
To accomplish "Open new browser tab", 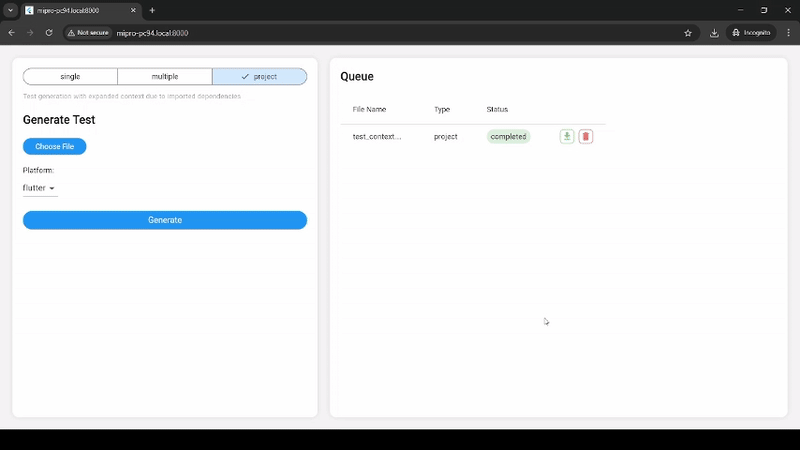I will (x=152, y=10).
